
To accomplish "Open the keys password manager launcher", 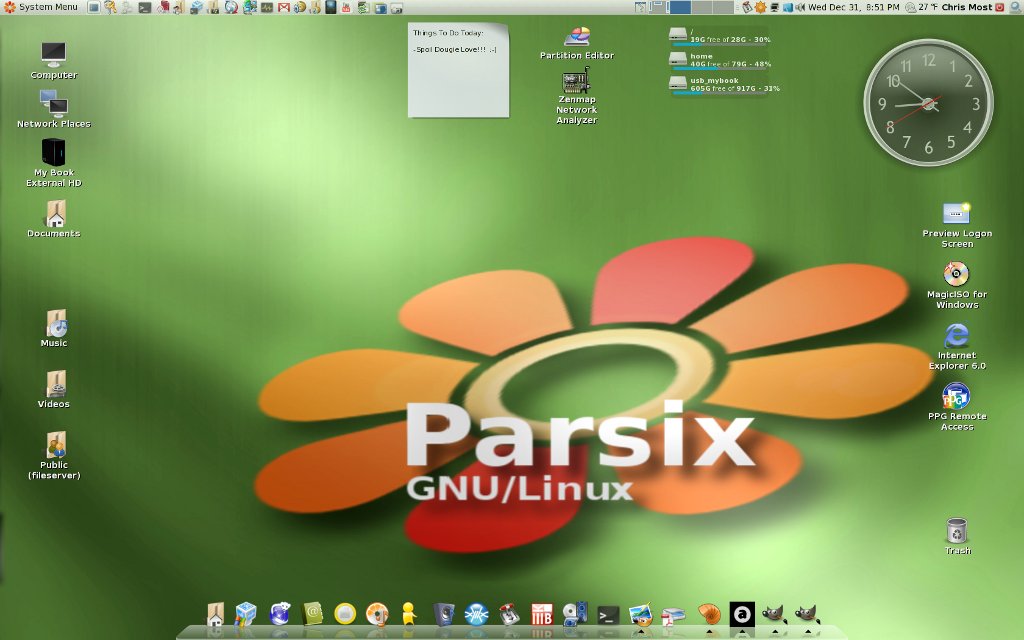I will (110, 7).
